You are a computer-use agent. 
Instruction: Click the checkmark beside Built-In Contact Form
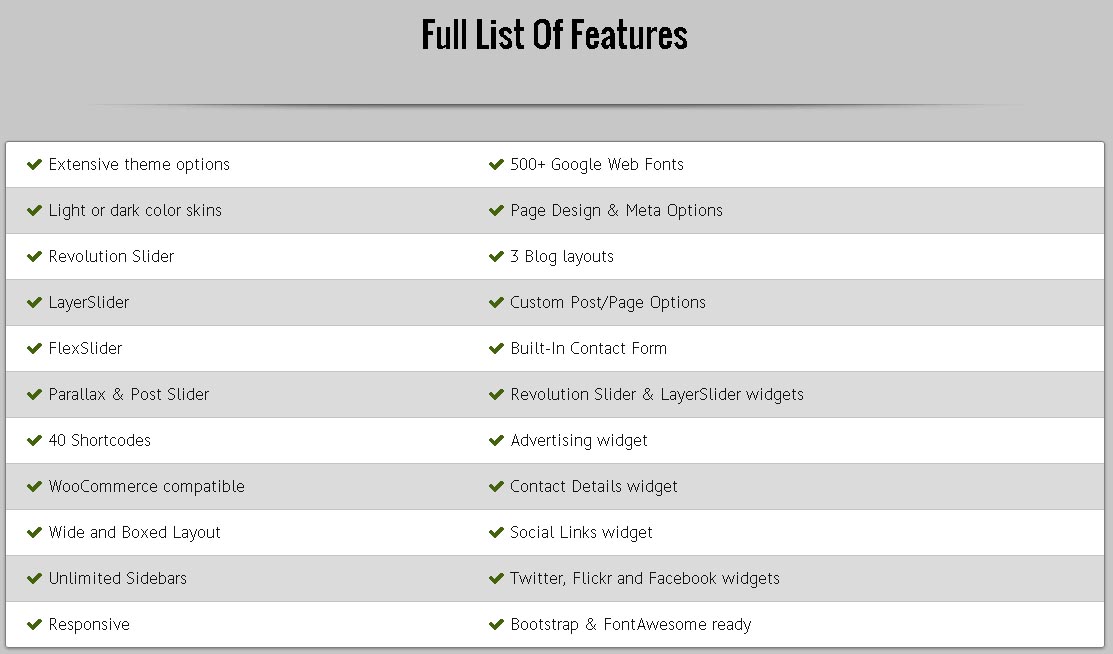click(496, 348)
